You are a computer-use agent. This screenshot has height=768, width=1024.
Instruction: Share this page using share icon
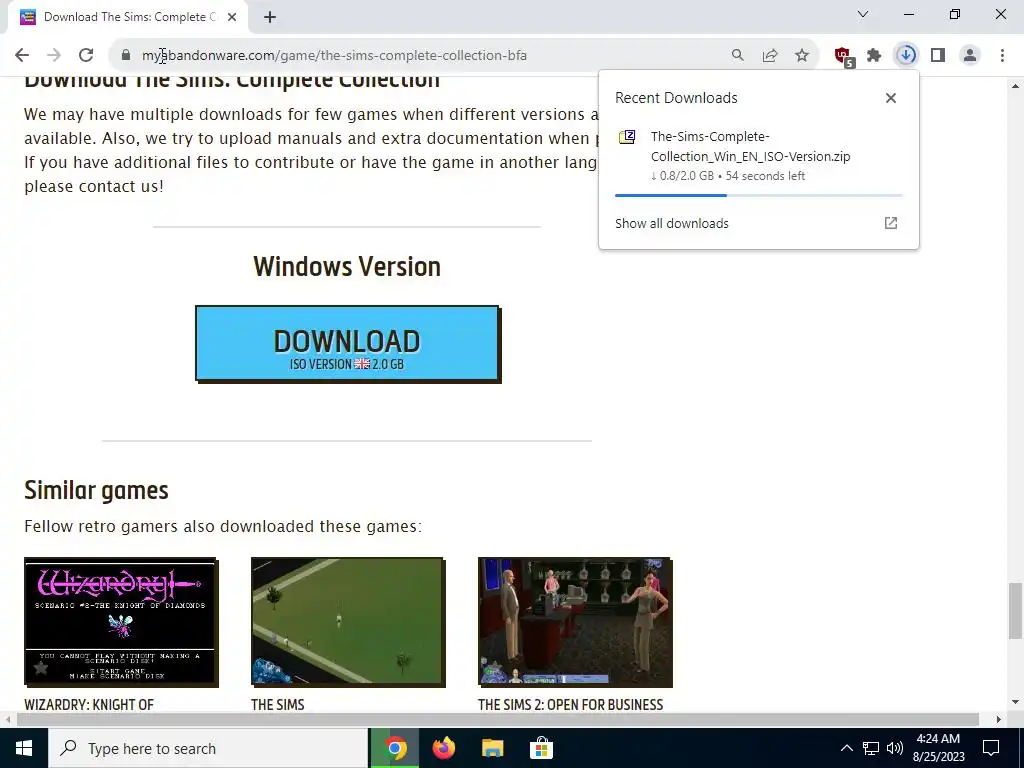[770, 56]
